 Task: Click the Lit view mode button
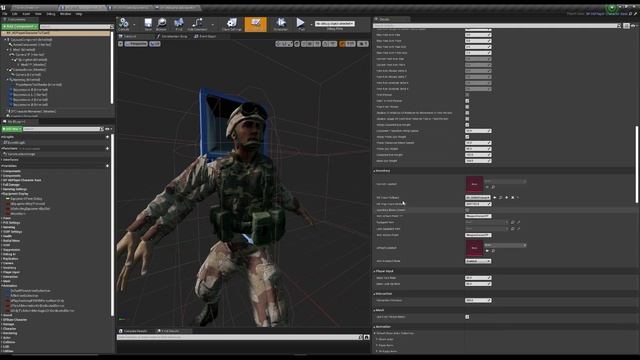click(x=155, y=44)
